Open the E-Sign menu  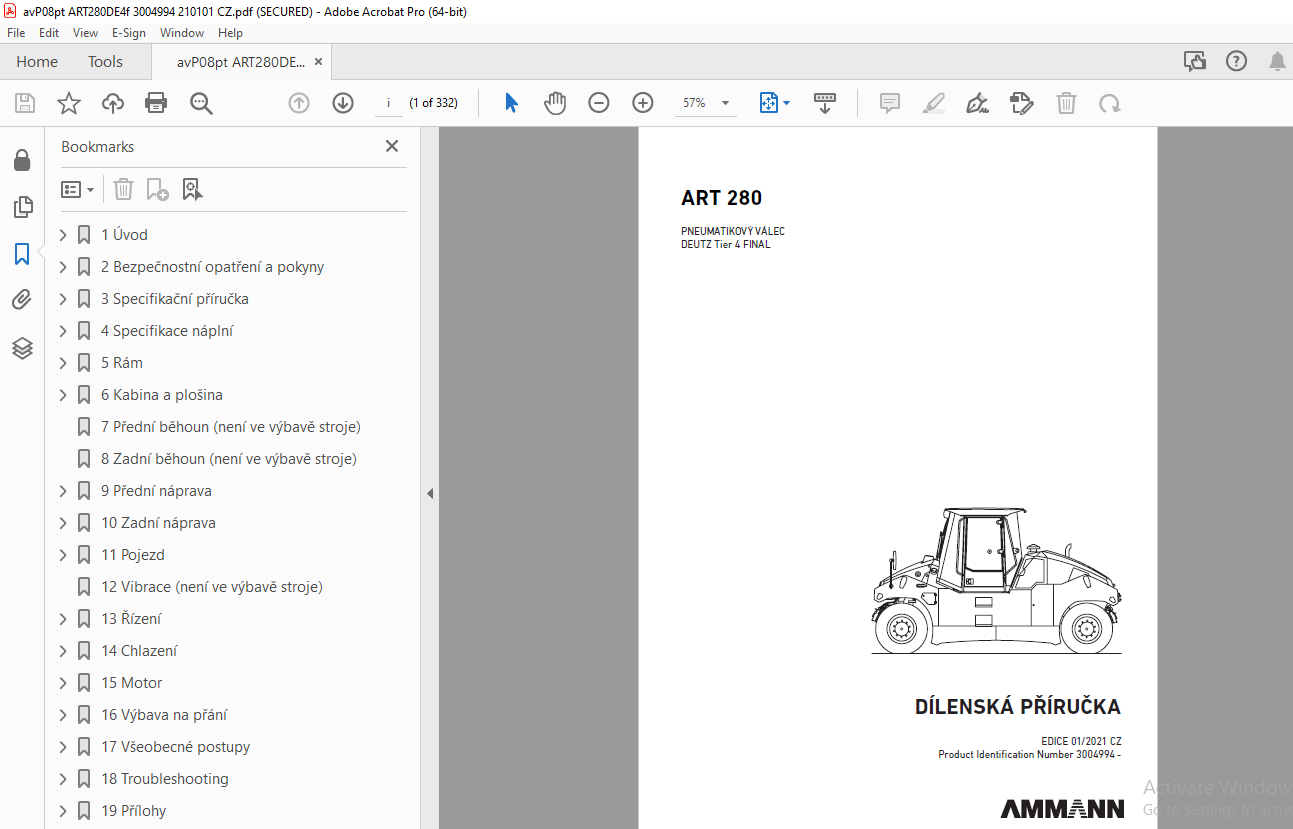pyautogui.click(x=129, y=33)
